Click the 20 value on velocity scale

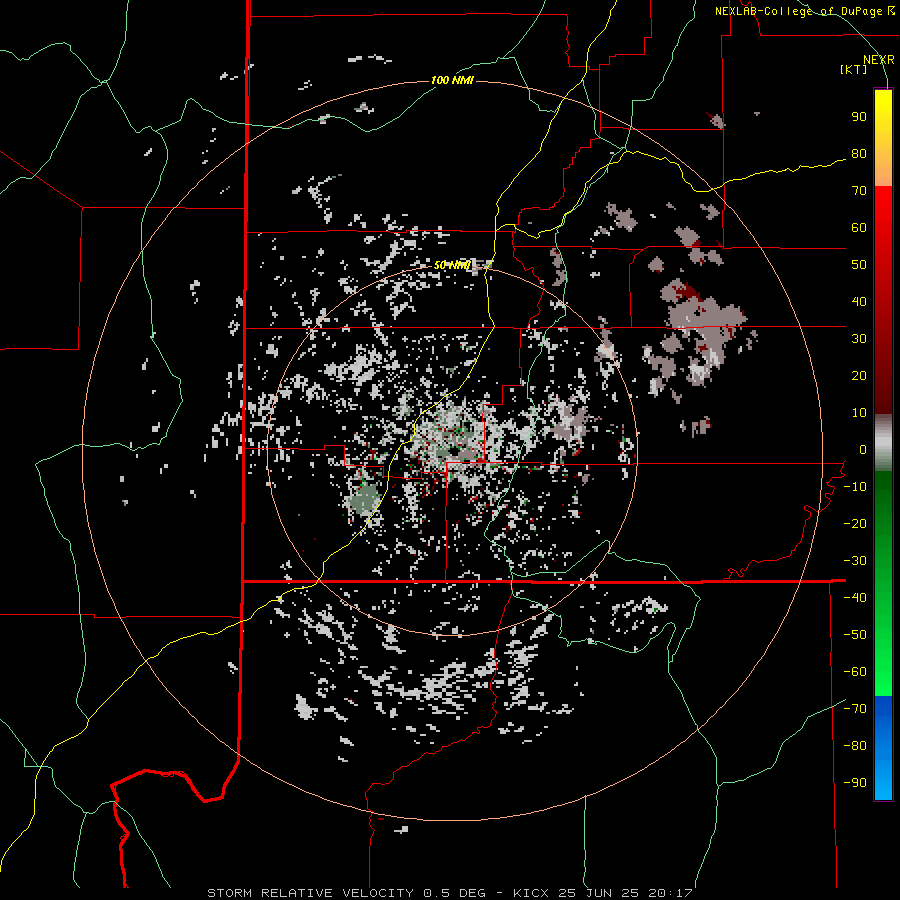tap(859, 376)
